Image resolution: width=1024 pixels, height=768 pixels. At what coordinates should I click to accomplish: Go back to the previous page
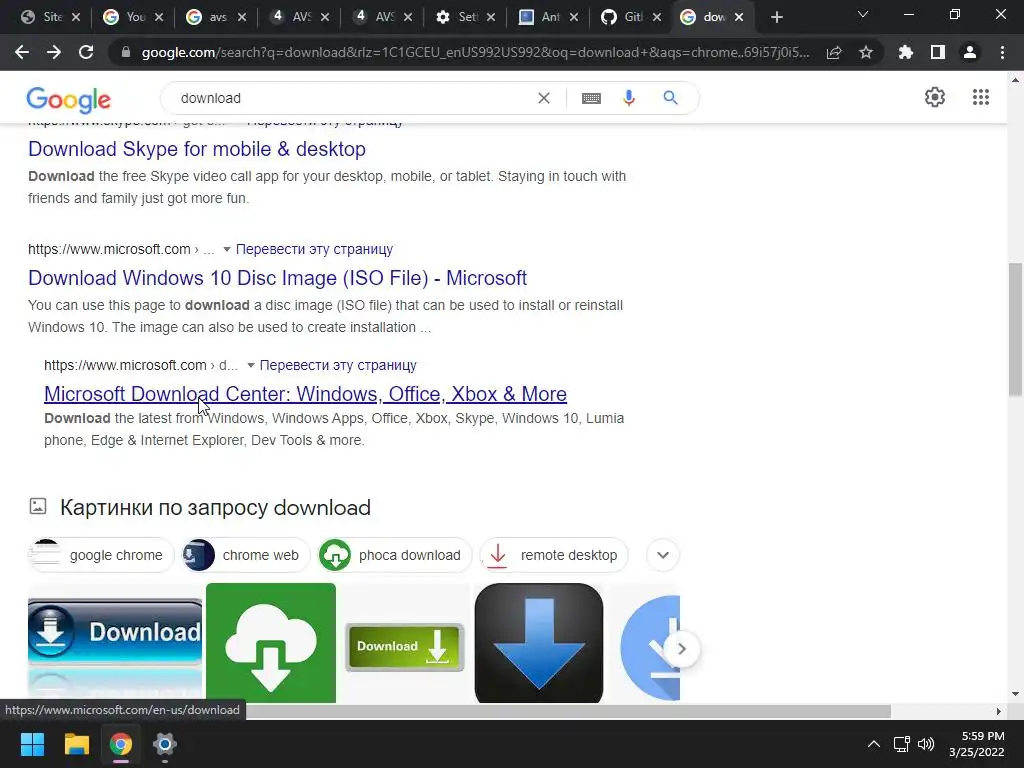click(x=22, y=52)
